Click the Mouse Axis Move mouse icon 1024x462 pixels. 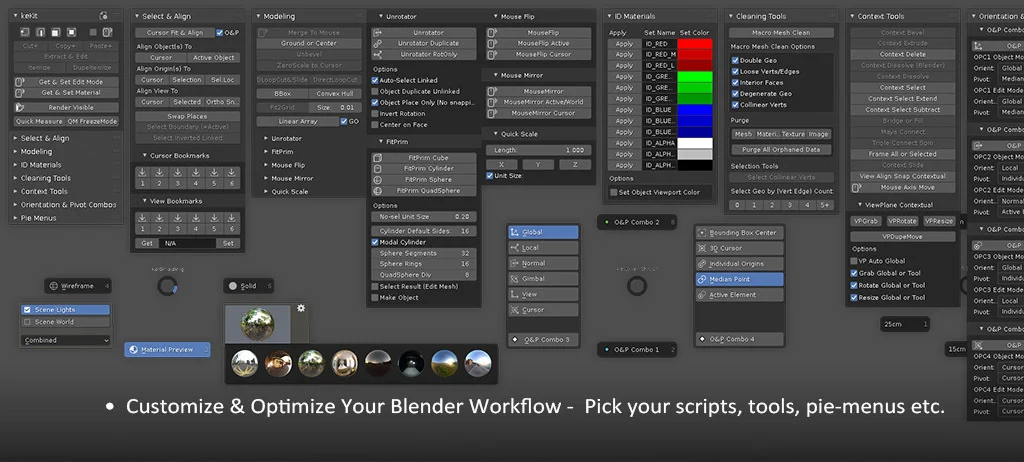[x=857, y=188]
